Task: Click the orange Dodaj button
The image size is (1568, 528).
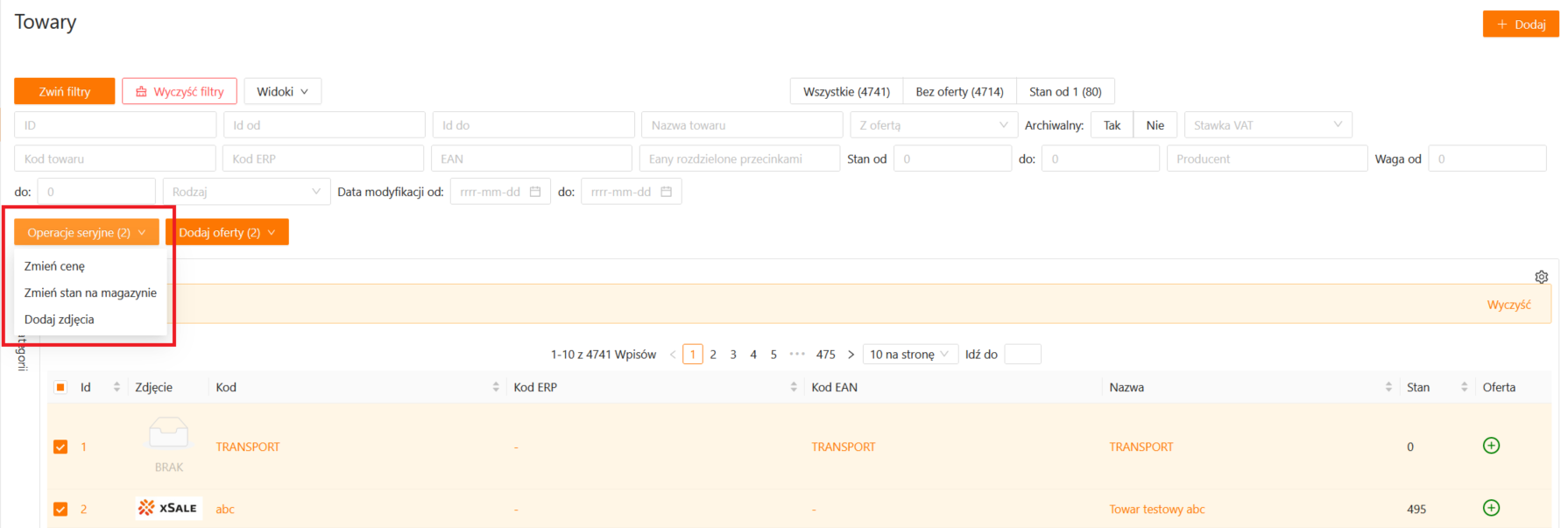Action: pos(1520,25)
